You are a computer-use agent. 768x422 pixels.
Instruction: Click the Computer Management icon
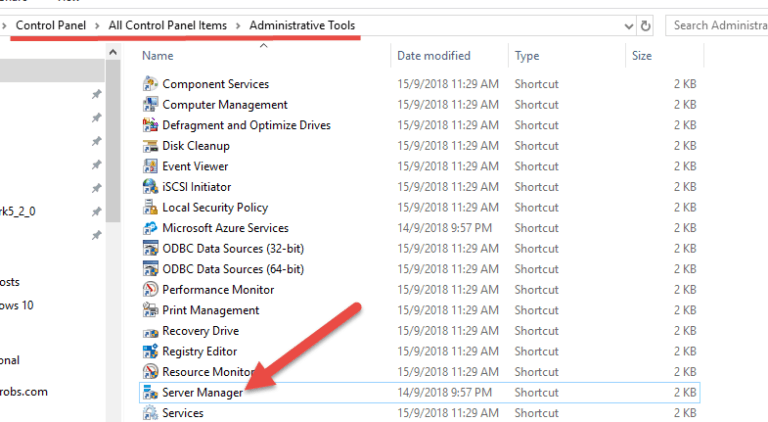pyautogui.click(x=150, y=104)
